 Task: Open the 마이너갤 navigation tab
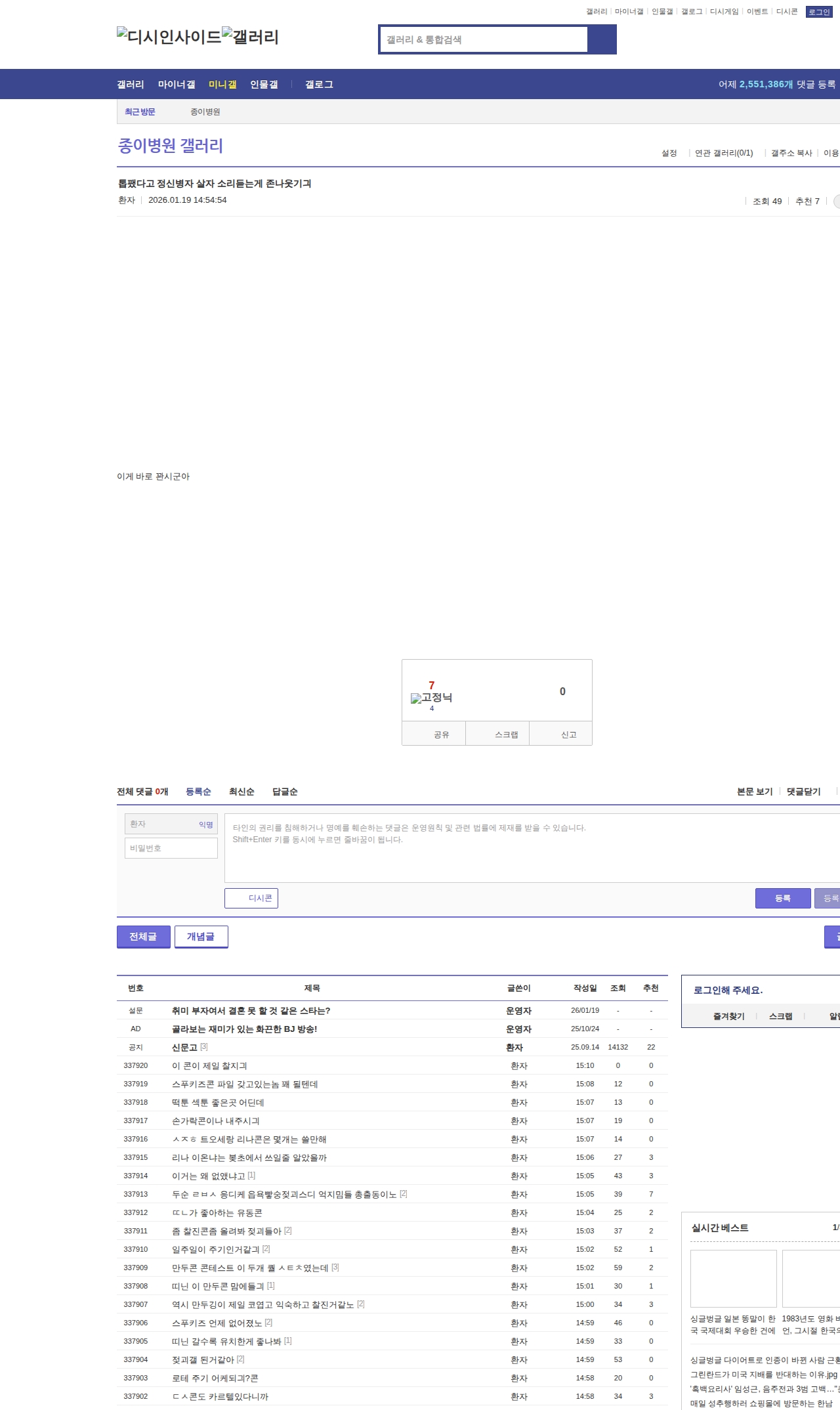pyautogui.click(x=176, y=85)
